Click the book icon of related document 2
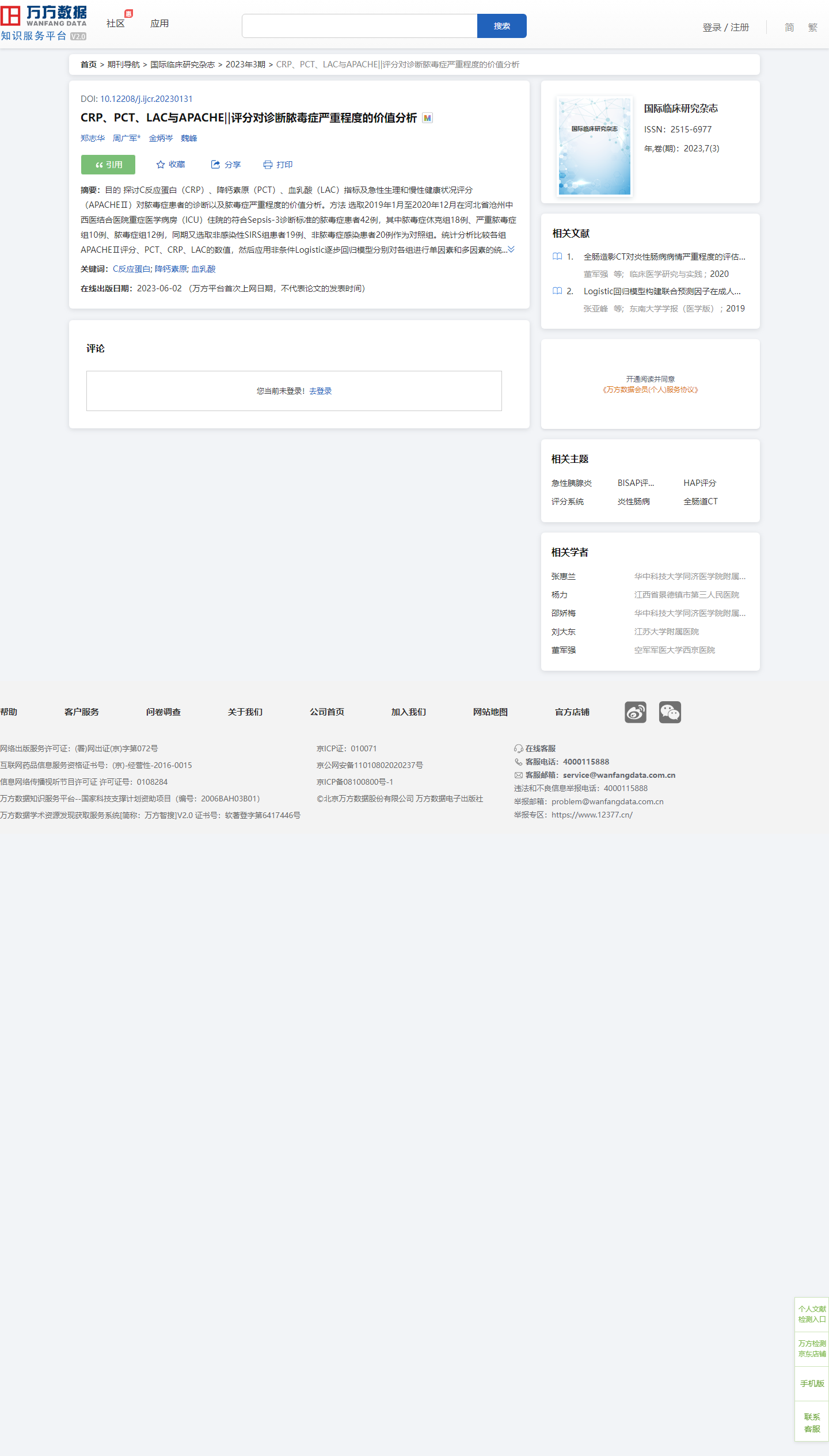Image resolution: width=829 pixels, height=1456 pixels. 557,291
